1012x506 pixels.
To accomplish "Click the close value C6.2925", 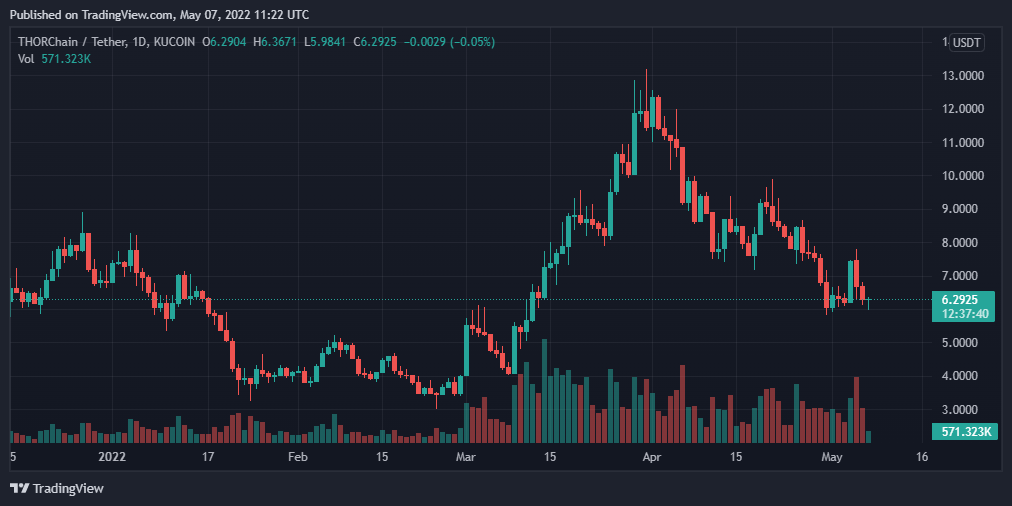I will (376, 42).
